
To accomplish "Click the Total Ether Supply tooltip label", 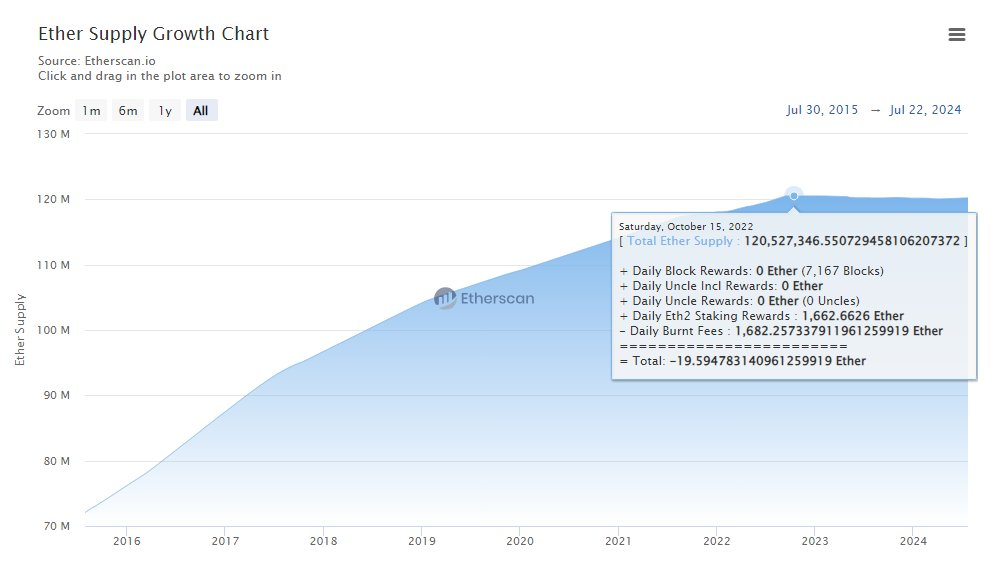I will click(683, 241).
